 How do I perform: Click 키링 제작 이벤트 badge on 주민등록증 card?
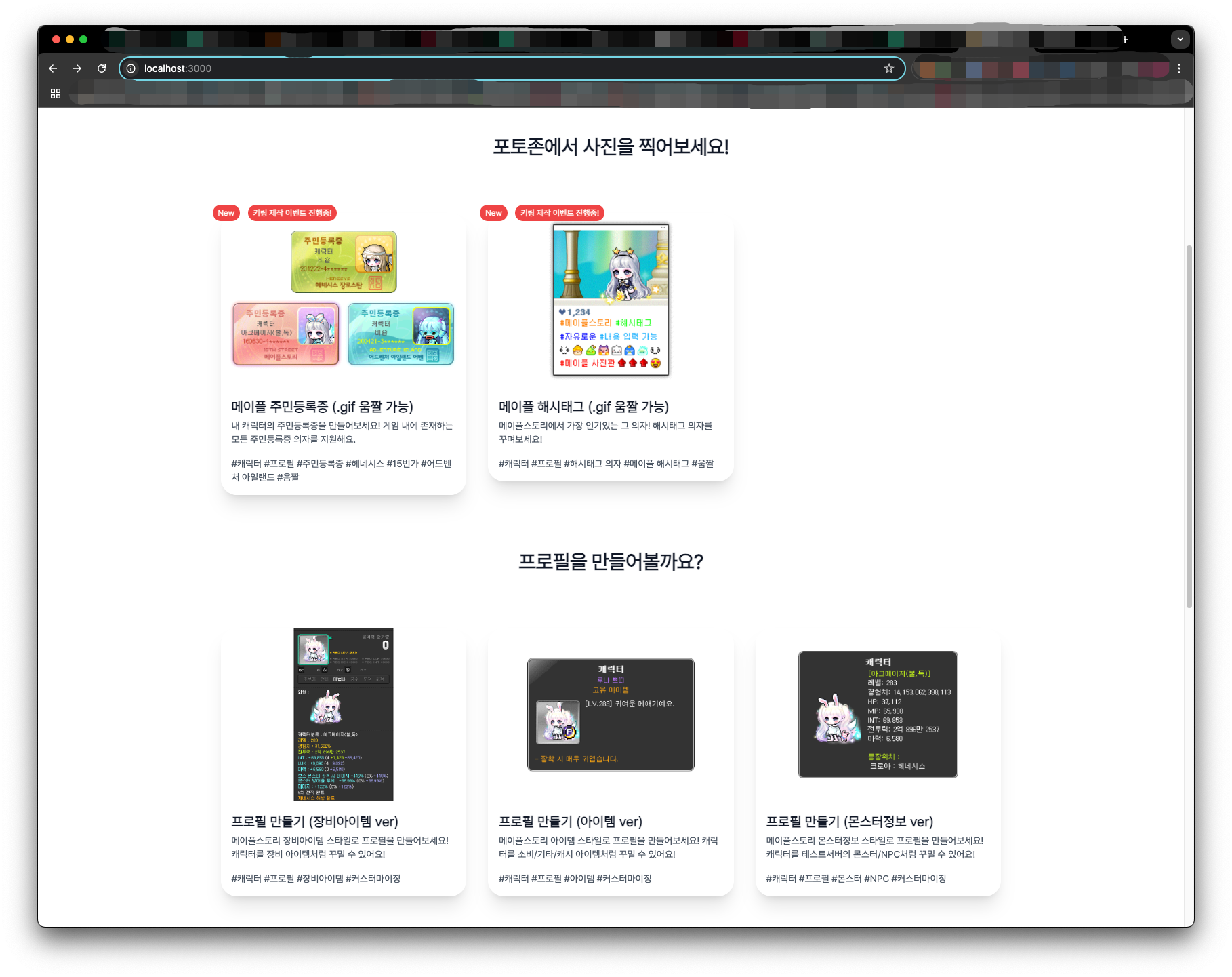[x=292, y=213]
